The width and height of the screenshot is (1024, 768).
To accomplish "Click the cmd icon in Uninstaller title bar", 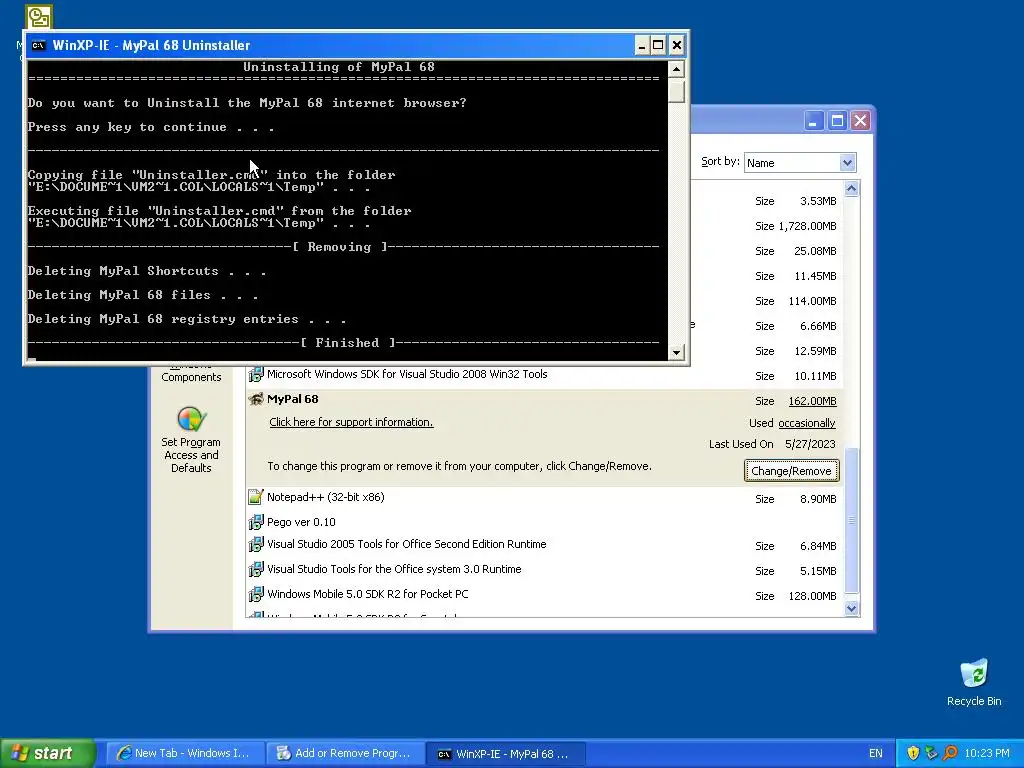I will pos(39,45).
